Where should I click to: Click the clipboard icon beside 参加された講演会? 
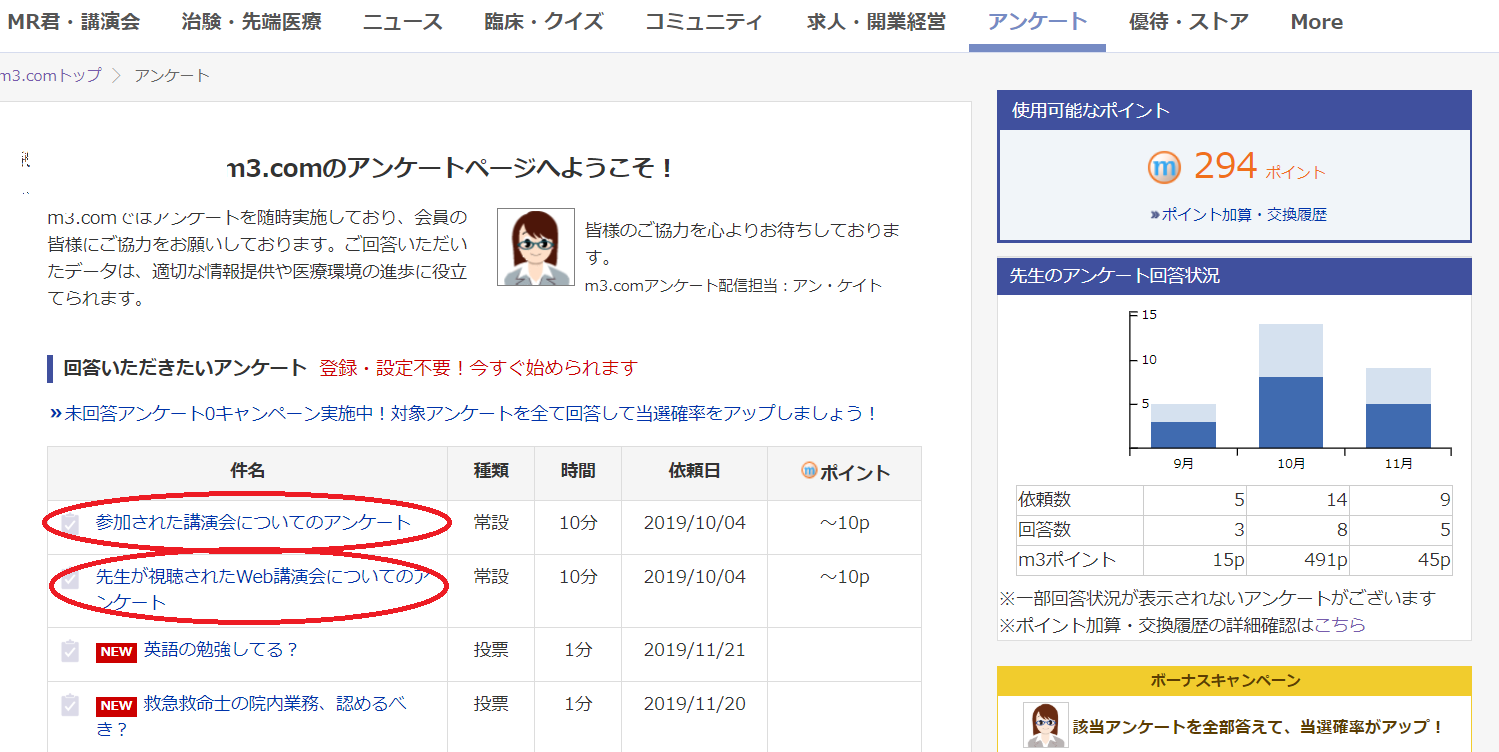(x=70, y=524)
